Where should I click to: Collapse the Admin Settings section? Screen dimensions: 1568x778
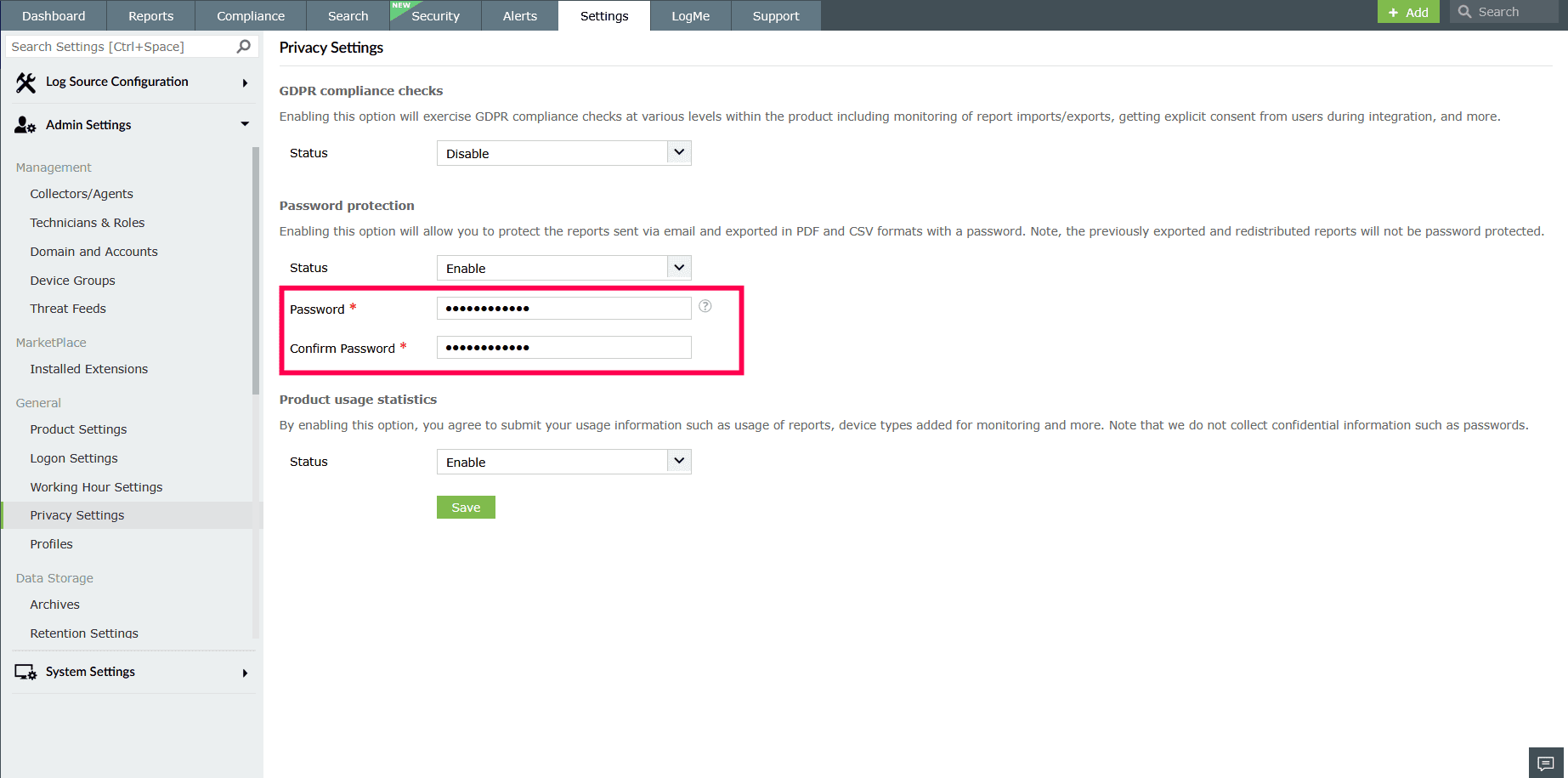click(245, 124)
